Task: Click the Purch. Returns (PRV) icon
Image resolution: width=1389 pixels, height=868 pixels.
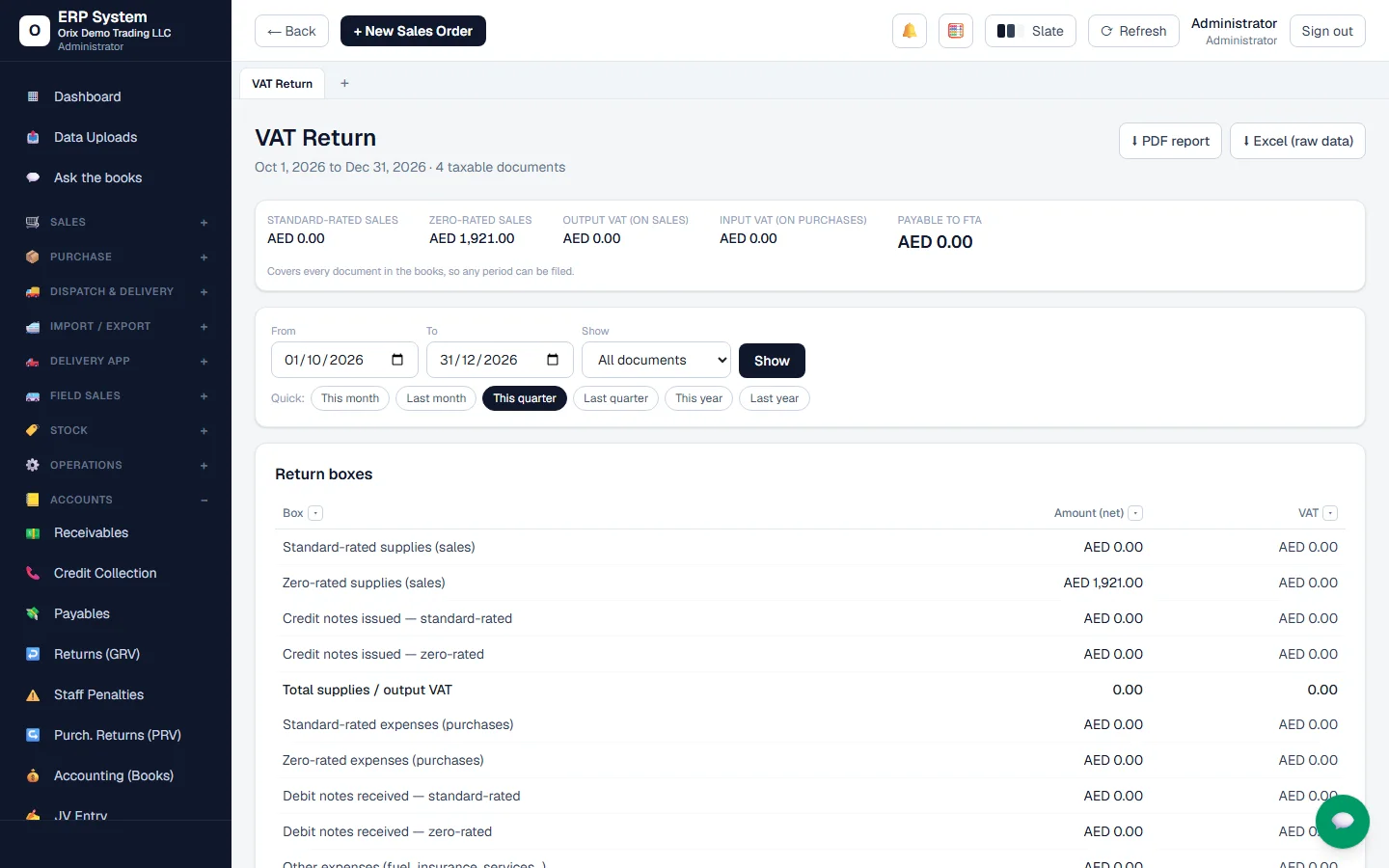Action: click(x=33, y=735)
